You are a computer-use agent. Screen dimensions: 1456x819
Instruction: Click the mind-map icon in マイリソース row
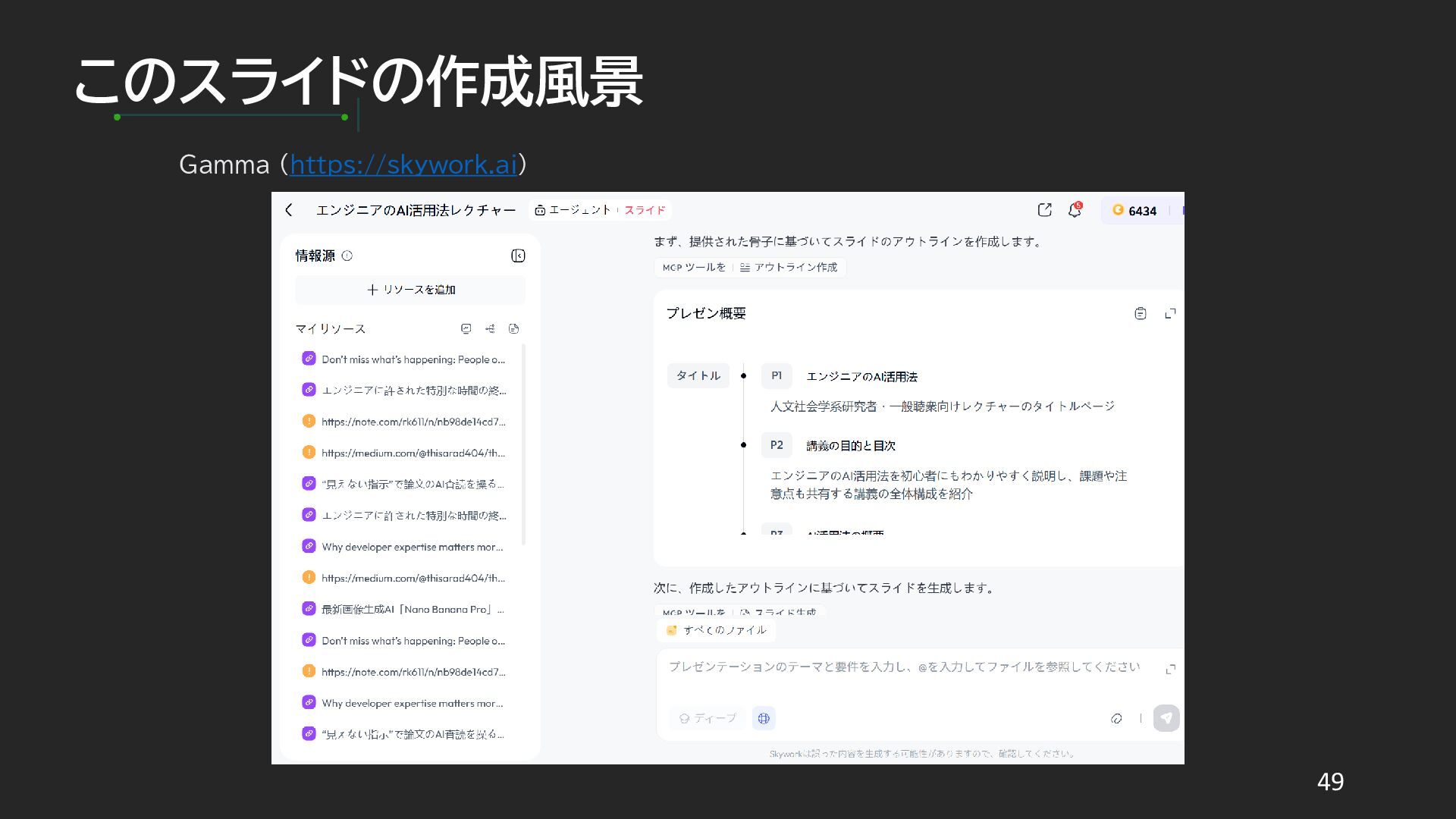pyautogui.click(x=490, y=328)
